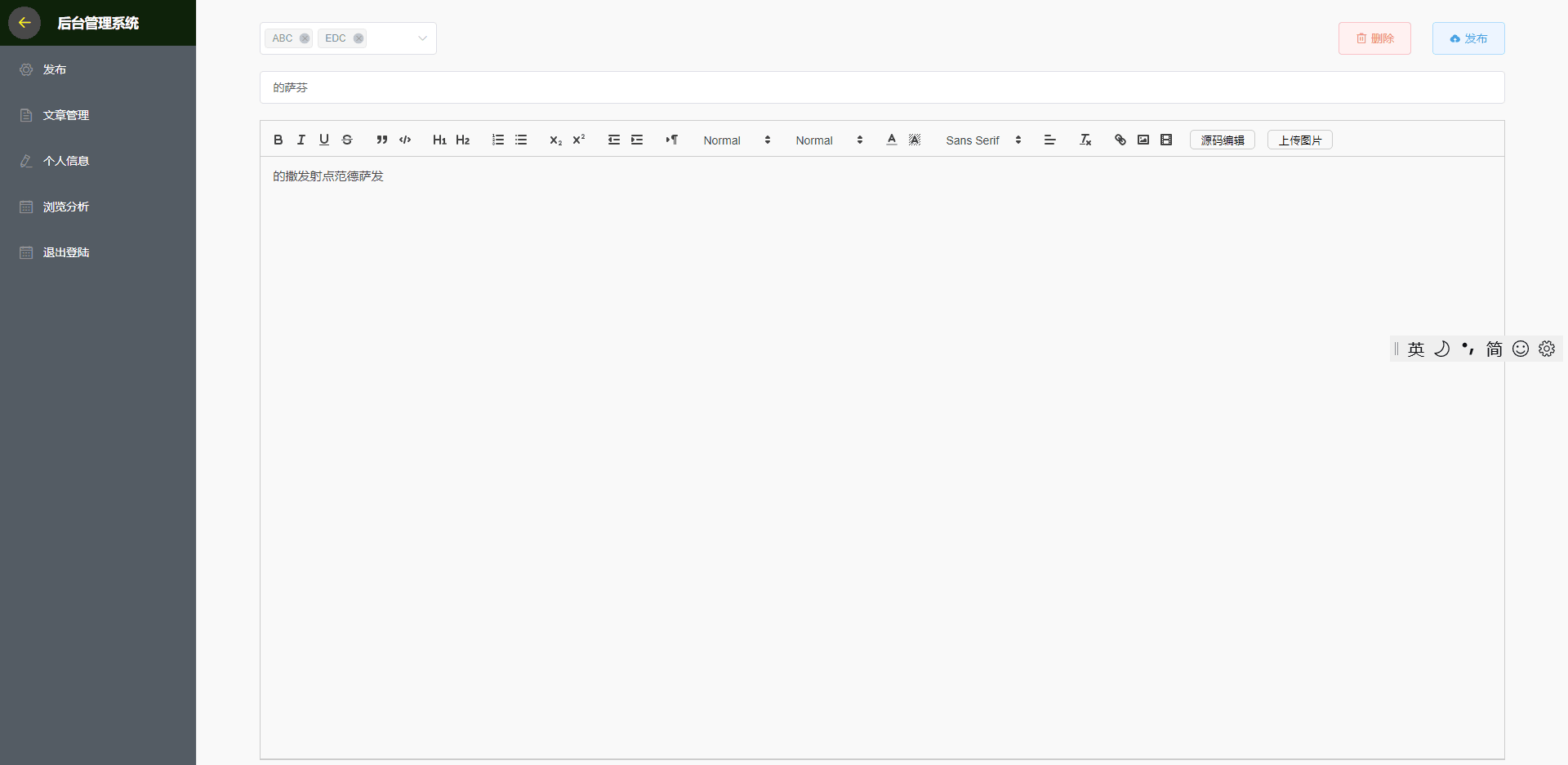Increase text indent

637,140
